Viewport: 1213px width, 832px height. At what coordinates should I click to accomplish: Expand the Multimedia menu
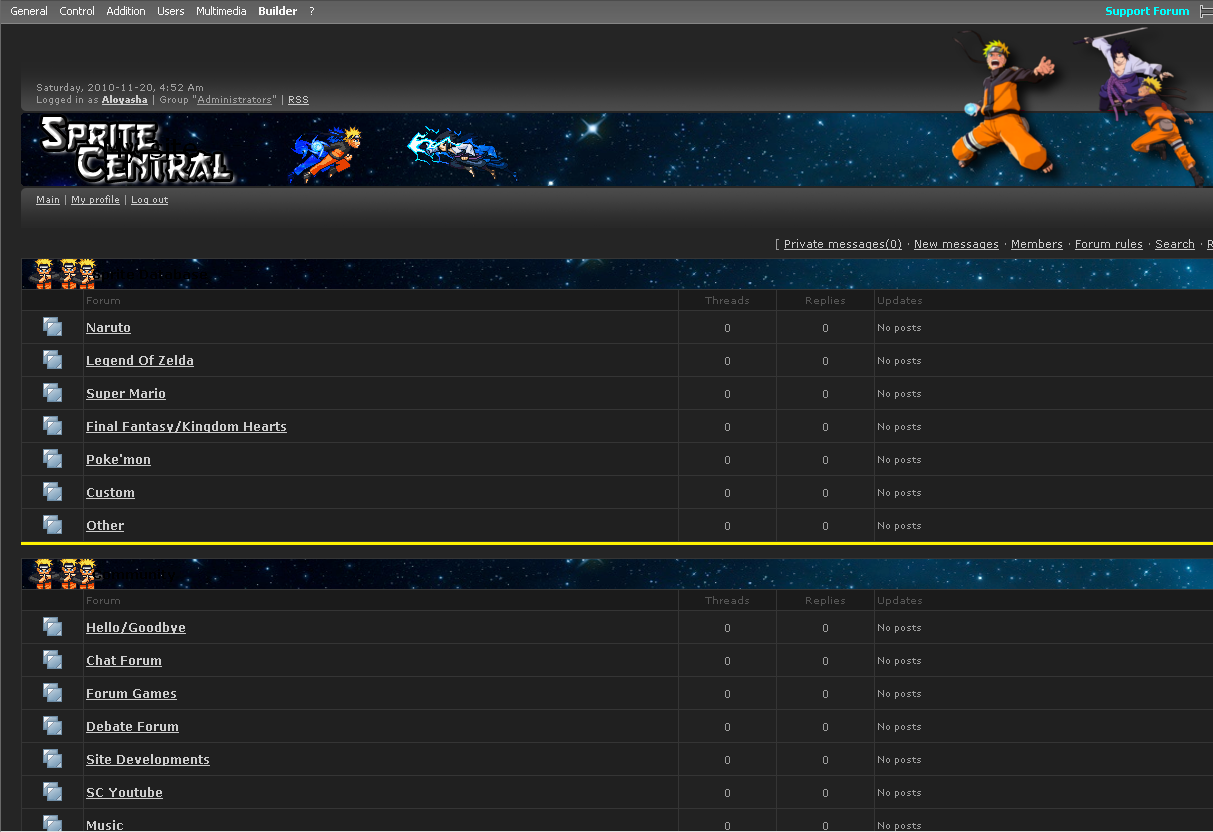pyautogui.click(x=221, y=12)
